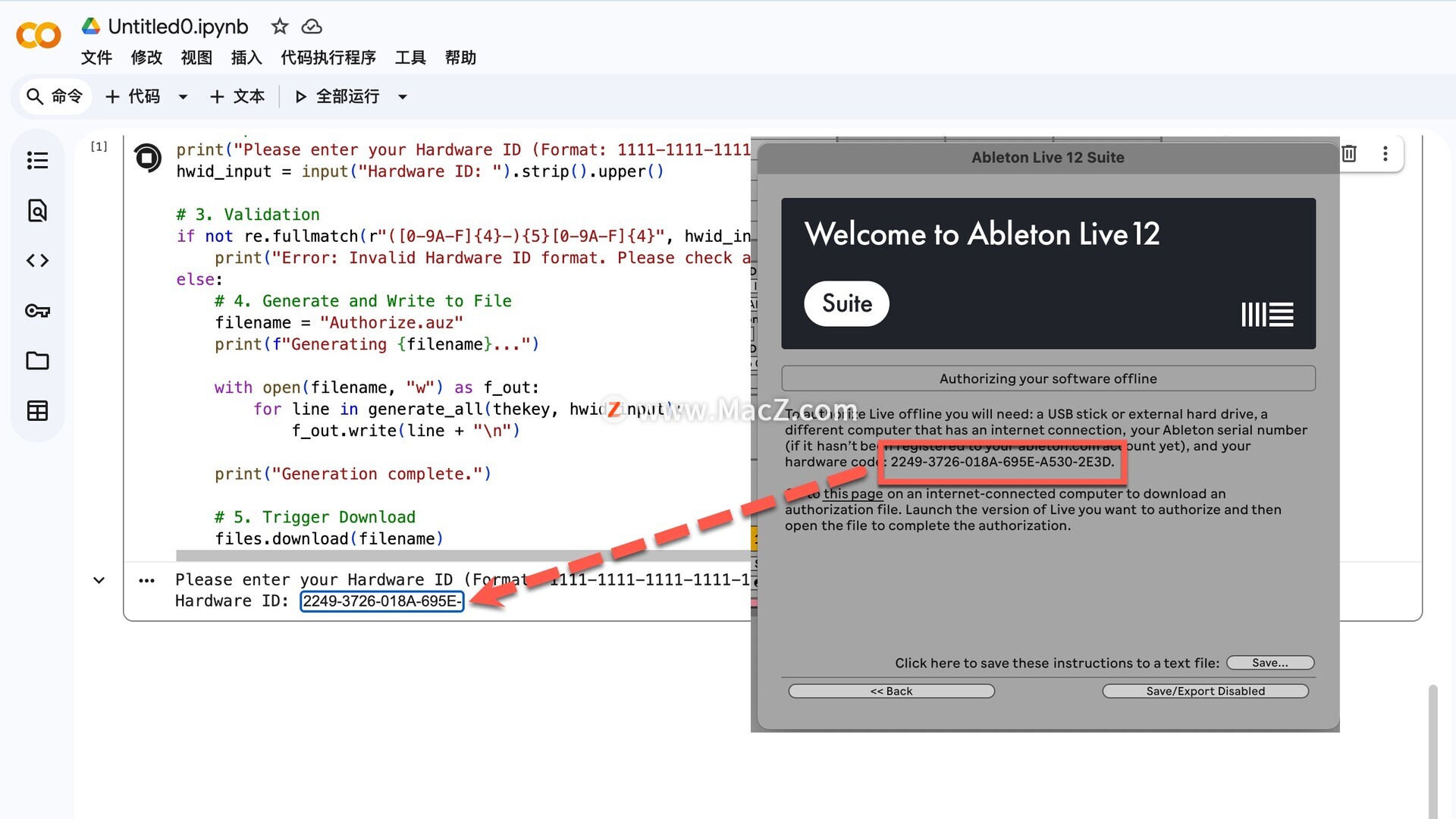
Task: Open the cell's more options menu
Action: click(x=1385, y=153)
